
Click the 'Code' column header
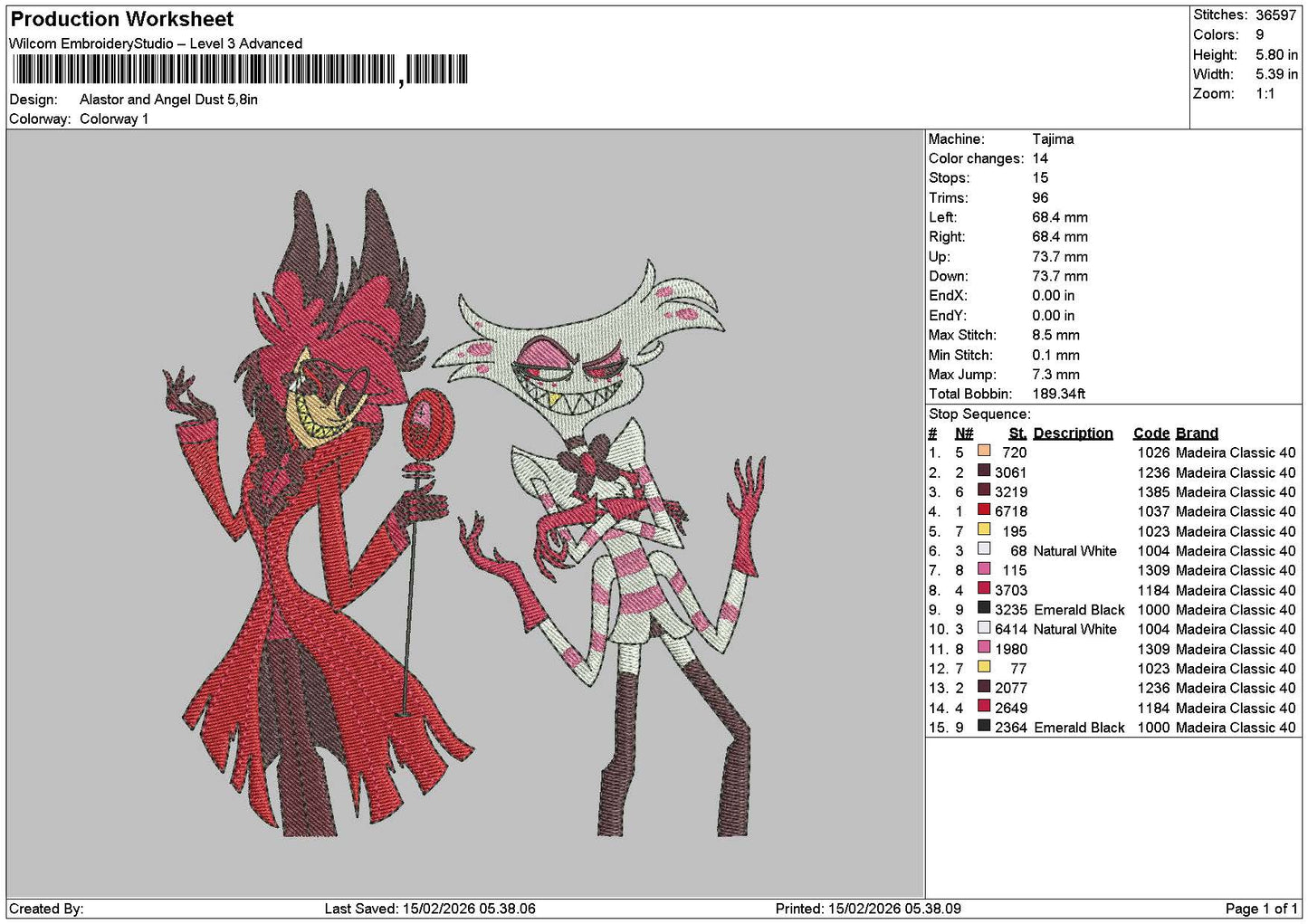(1151, 433)
